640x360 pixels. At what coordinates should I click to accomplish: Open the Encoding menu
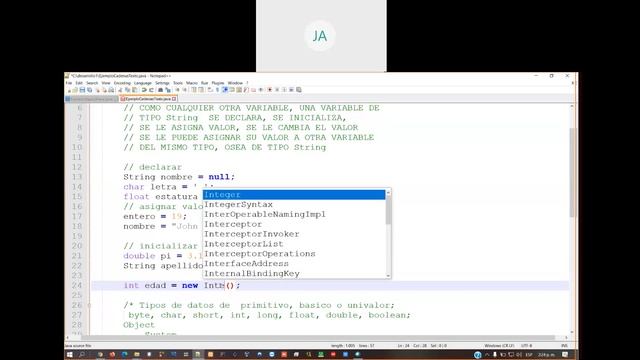coord(122,83)
